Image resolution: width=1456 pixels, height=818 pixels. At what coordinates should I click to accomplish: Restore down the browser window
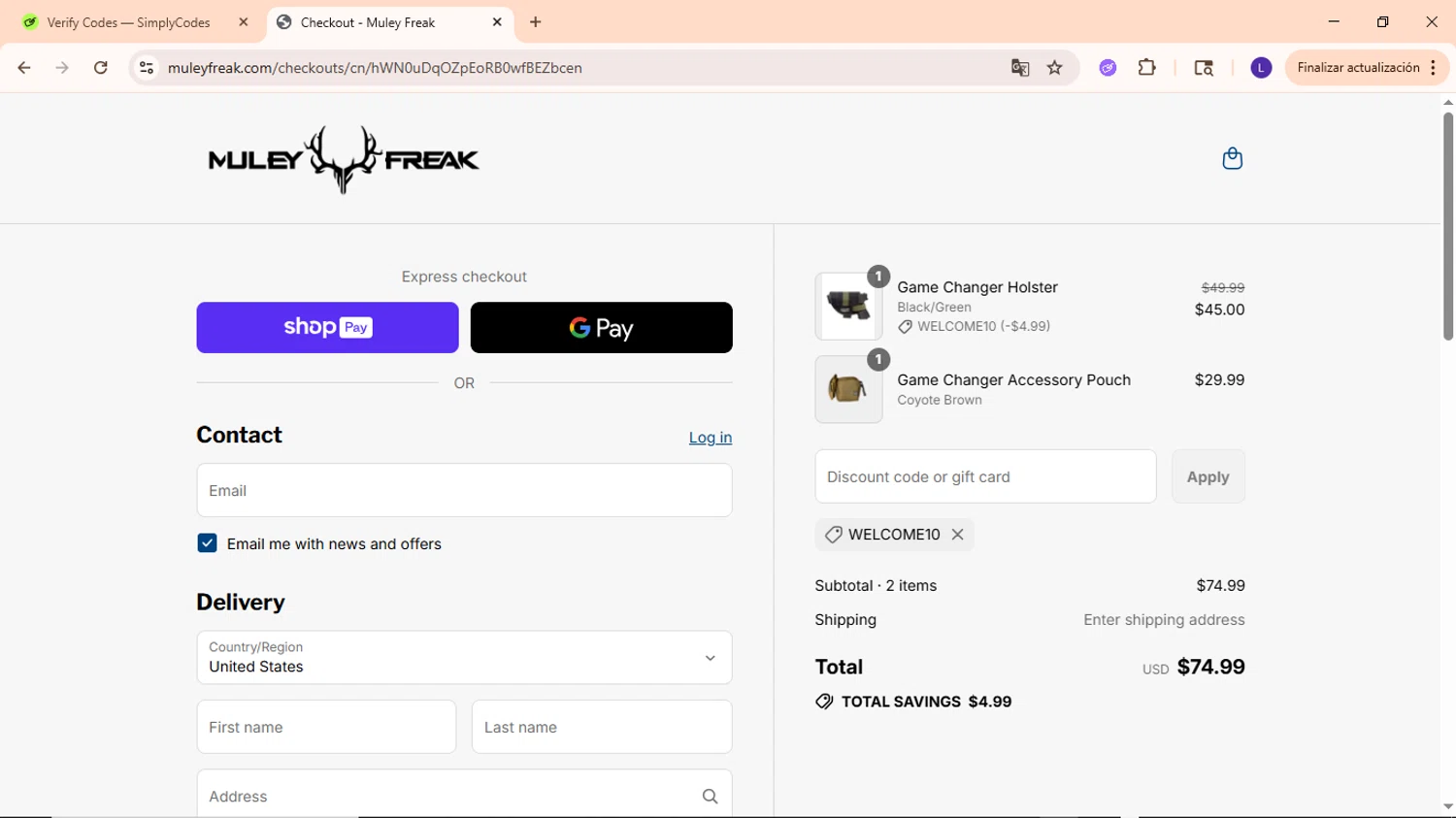tap(1382, 21)
